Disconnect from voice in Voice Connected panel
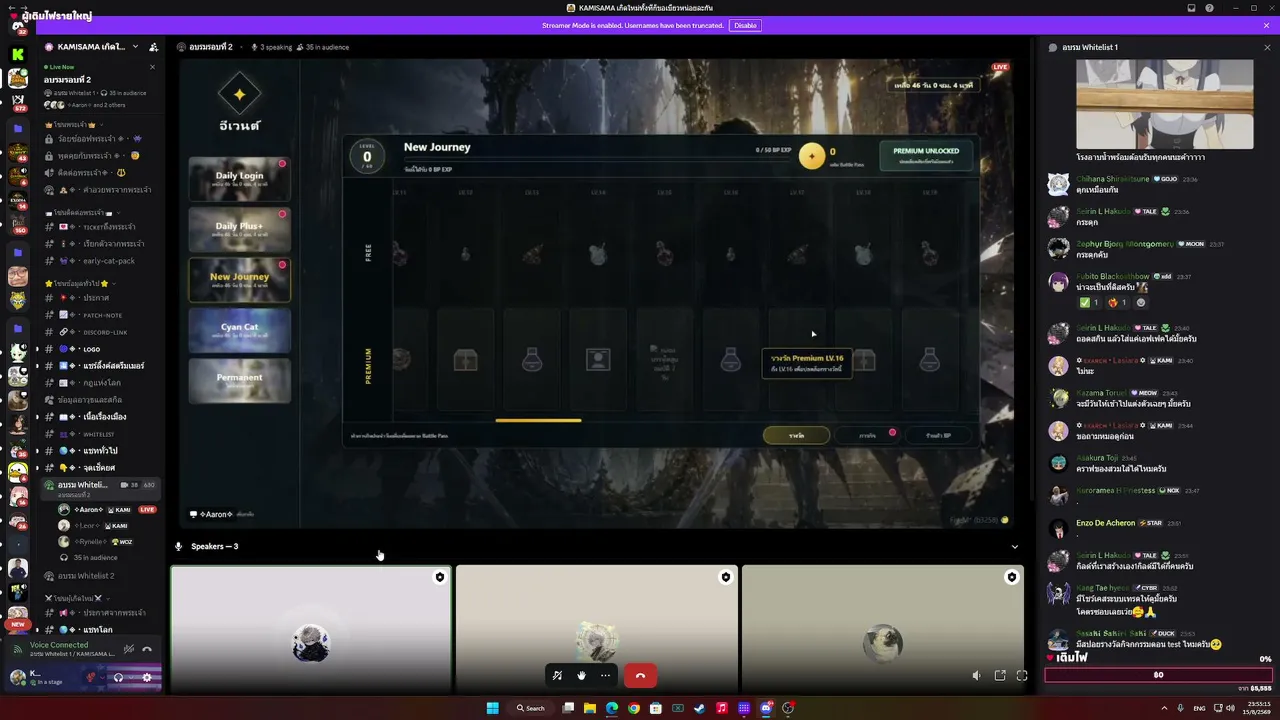The height and width of the screenshot is (720, 1280). coord(147,649)
